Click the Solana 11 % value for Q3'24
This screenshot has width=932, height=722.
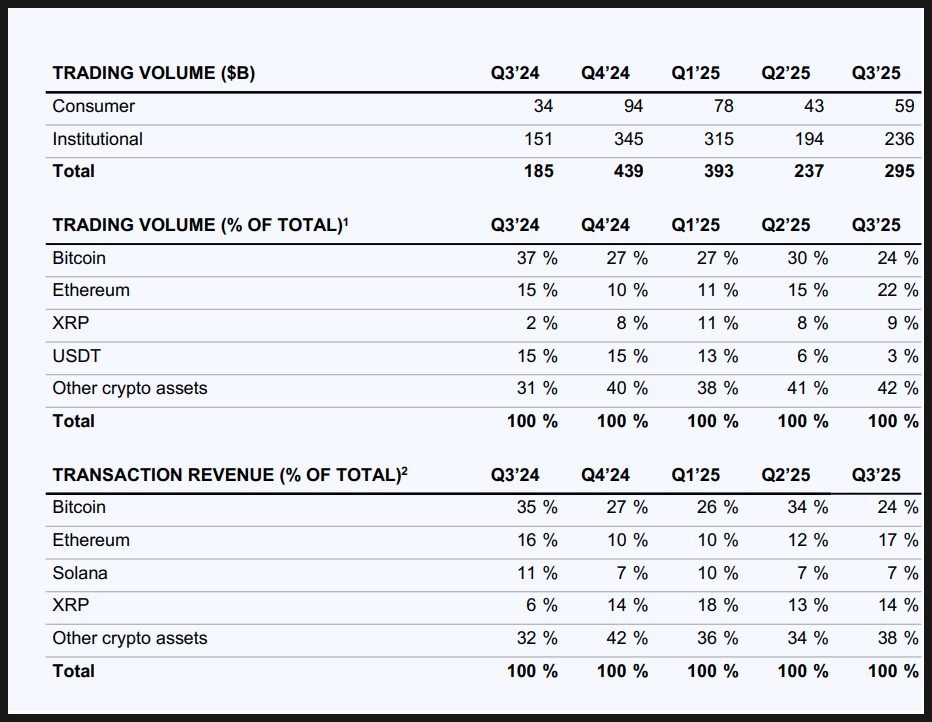pyautogui.click(x=537, y=573)
